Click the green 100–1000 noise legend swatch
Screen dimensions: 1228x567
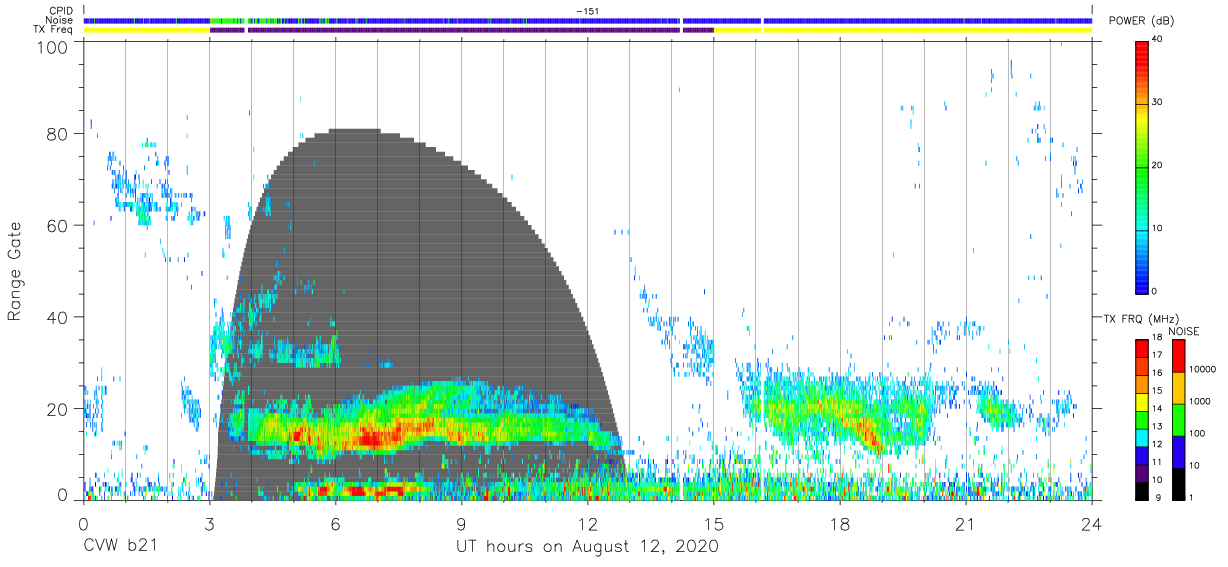point(1178,420)
